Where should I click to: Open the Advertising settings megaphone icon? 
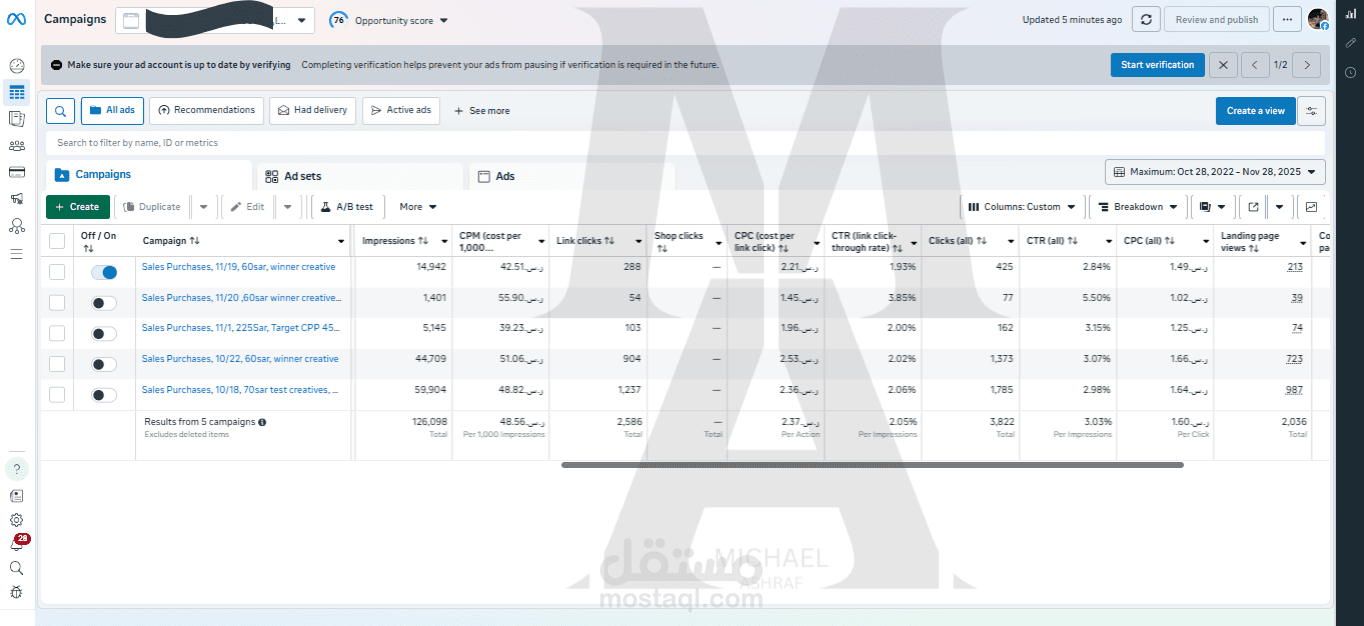16,199
